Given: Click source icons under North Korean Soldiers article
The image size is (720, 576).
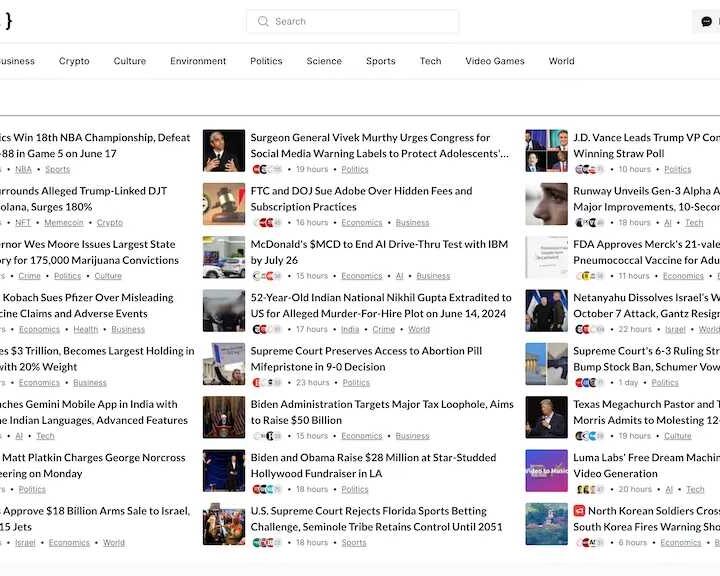Looking at the screenshot, I should coord(589,543).
